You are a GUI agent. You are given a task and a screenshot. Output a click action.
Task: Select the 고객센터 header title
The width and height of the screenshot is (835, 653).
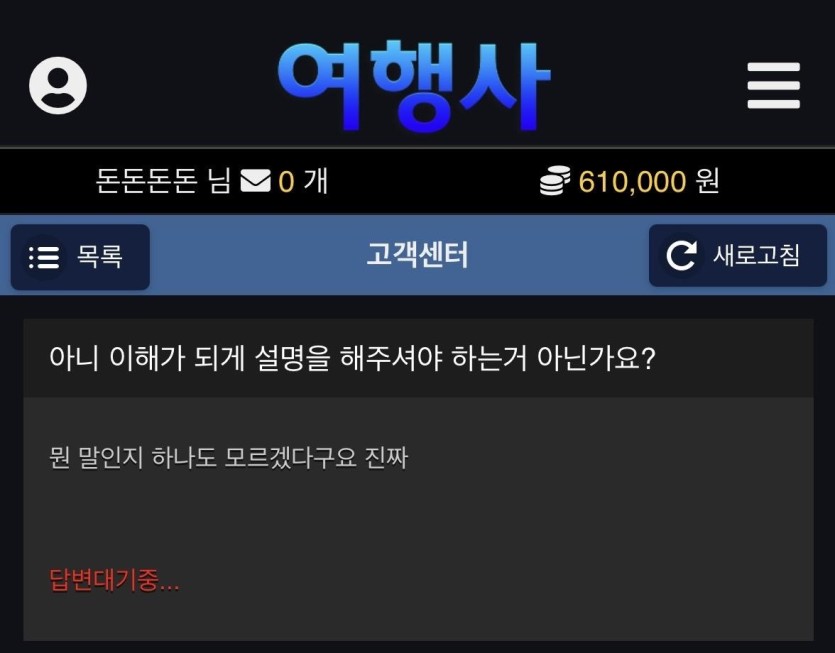(418, 255)
